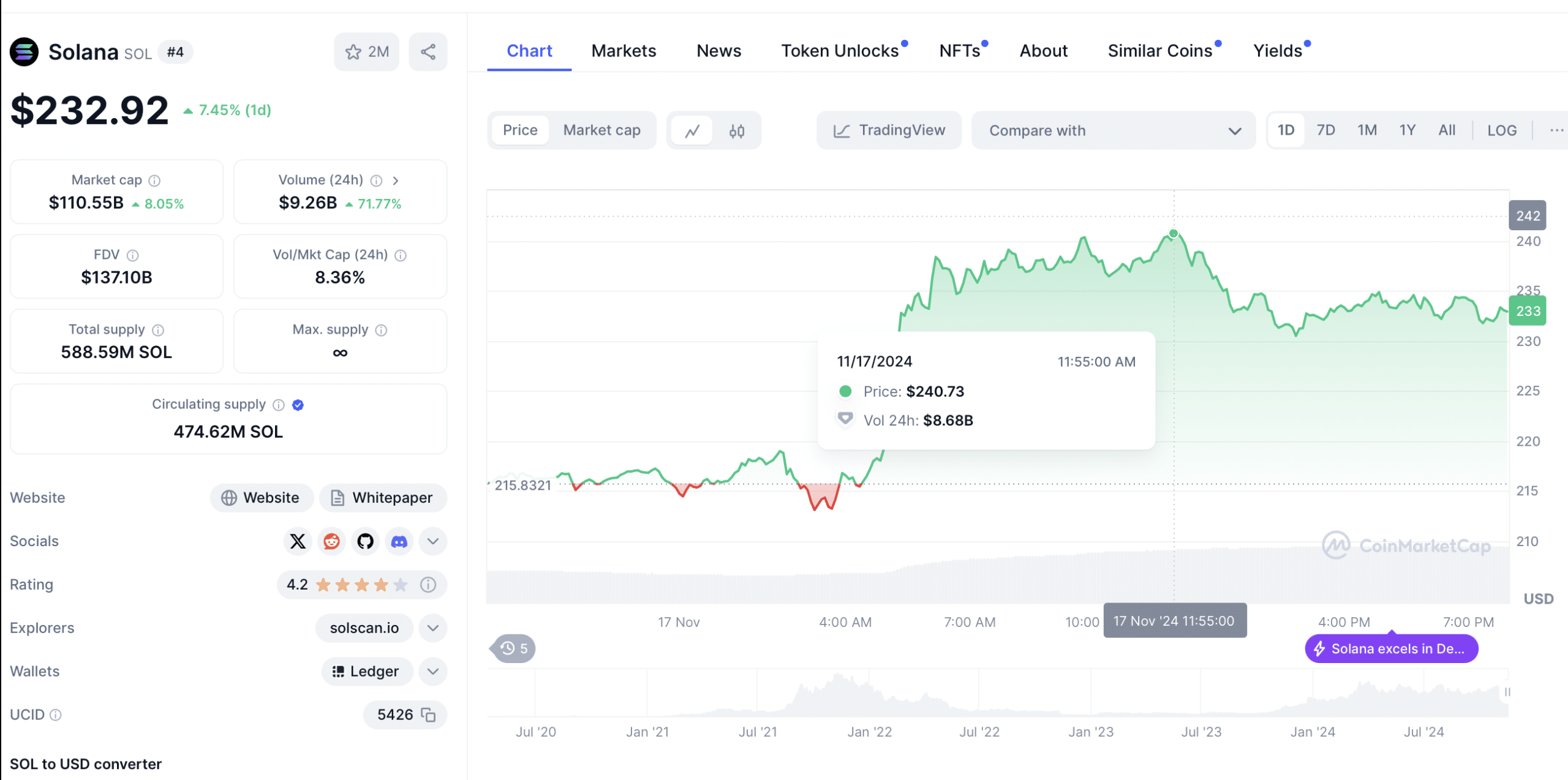Click the Solana excels in De... news marker

[1392, 649]
